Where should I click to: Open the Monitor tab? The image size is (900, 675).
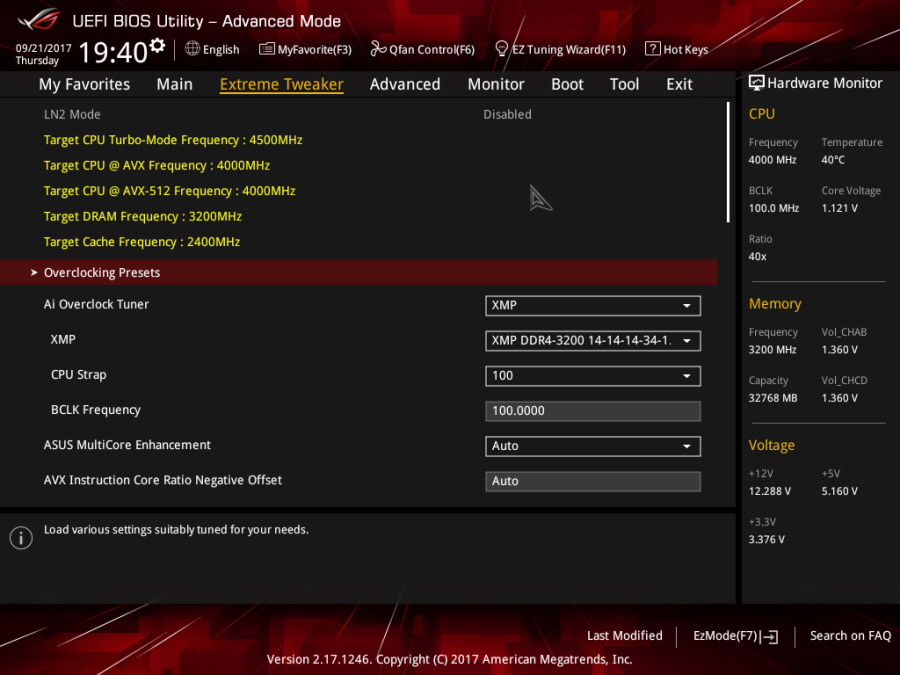496,84
